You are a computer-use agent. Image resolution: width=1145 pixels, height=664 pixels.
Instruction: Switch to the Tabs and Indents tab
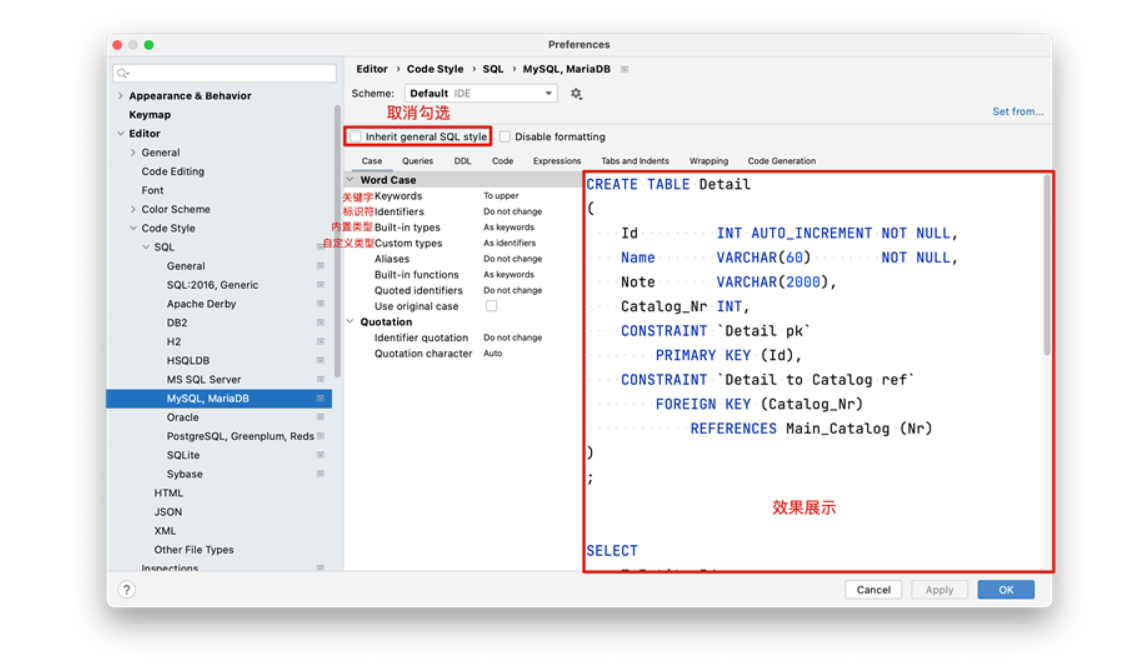[x=635, y=161]
